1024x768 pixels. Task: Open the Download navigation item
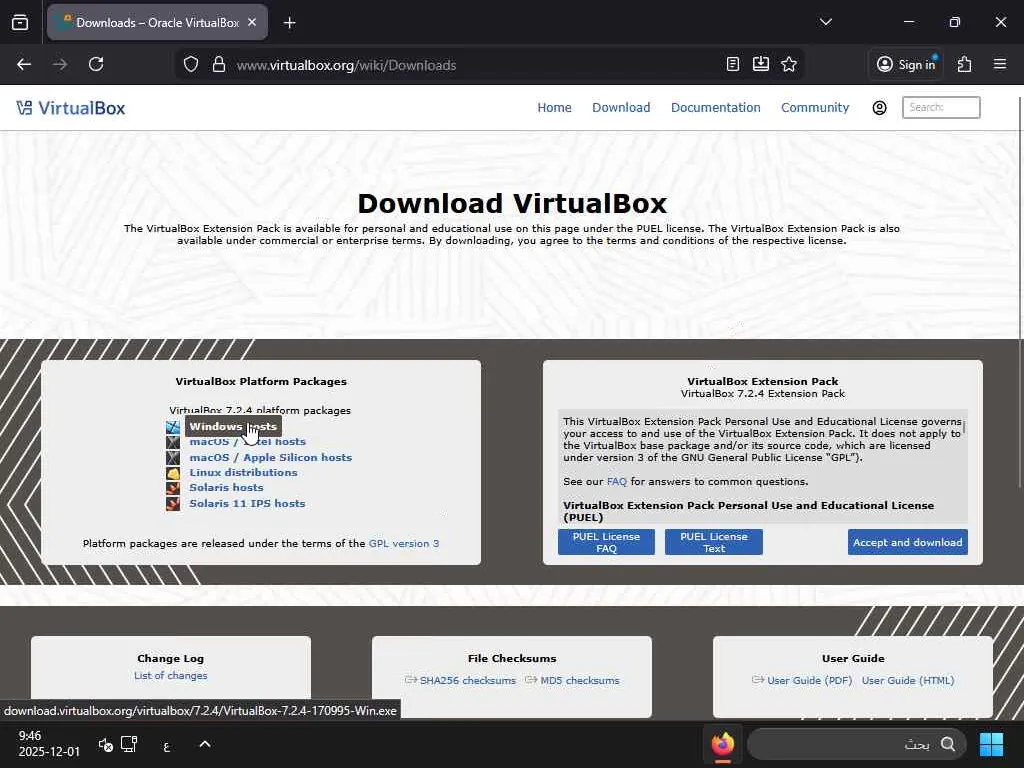coord(621,108)
